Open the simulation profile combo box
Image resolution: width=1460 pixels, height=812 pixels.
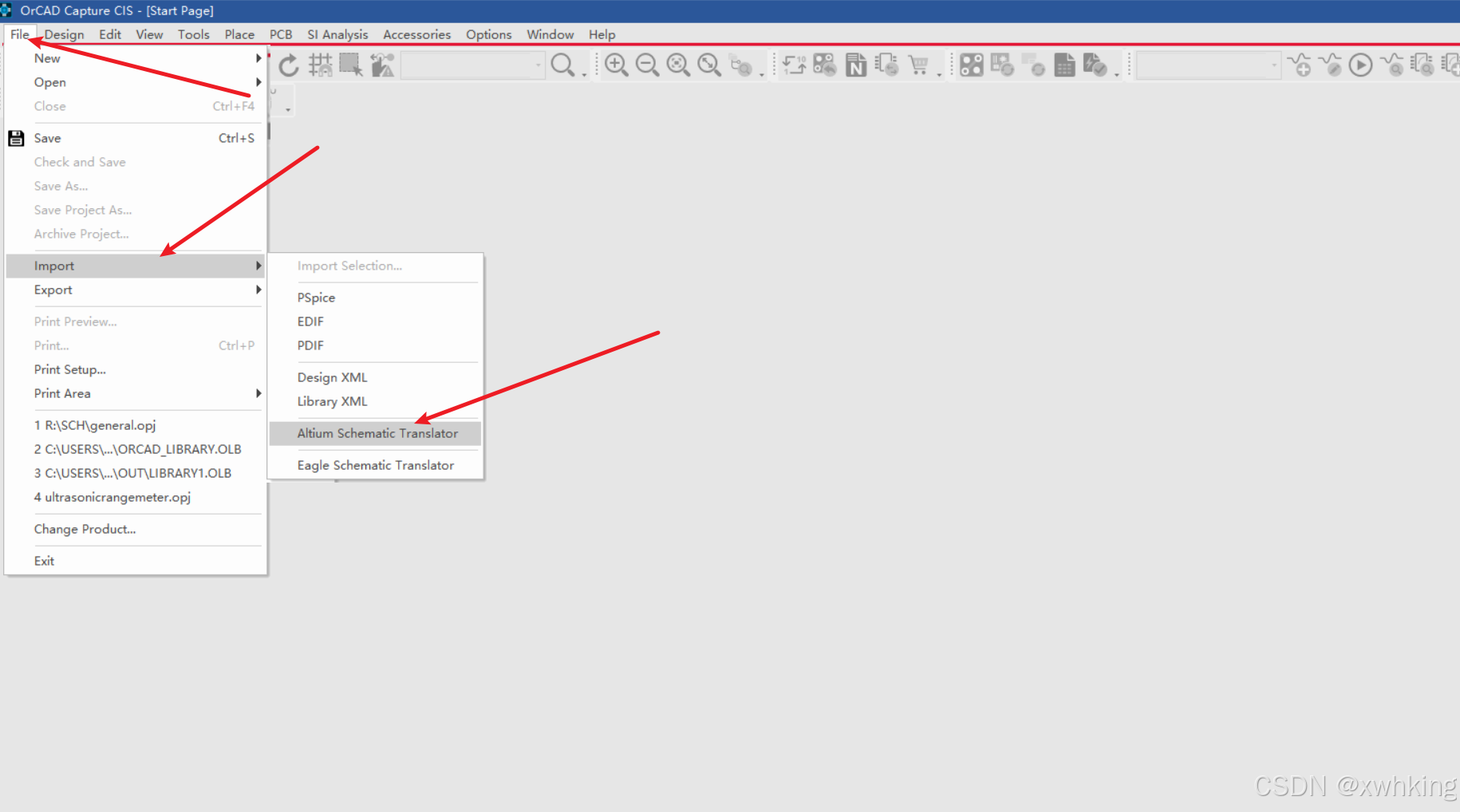(x=1209, y=65)
